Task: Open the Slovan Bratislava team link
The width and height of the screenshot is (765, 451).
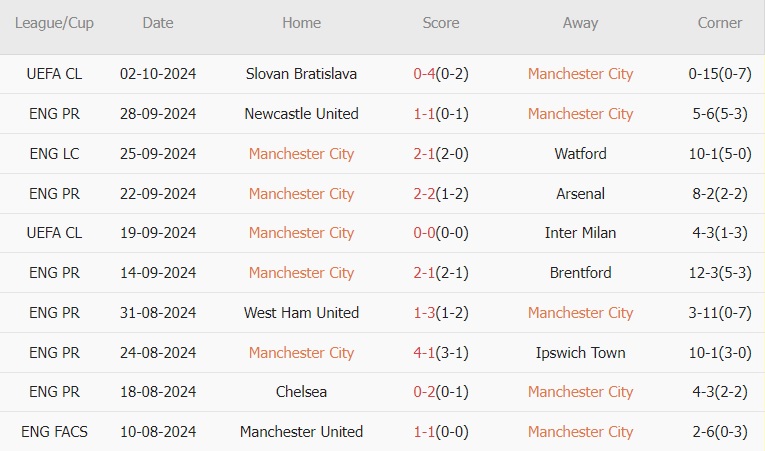Action: 301,74
